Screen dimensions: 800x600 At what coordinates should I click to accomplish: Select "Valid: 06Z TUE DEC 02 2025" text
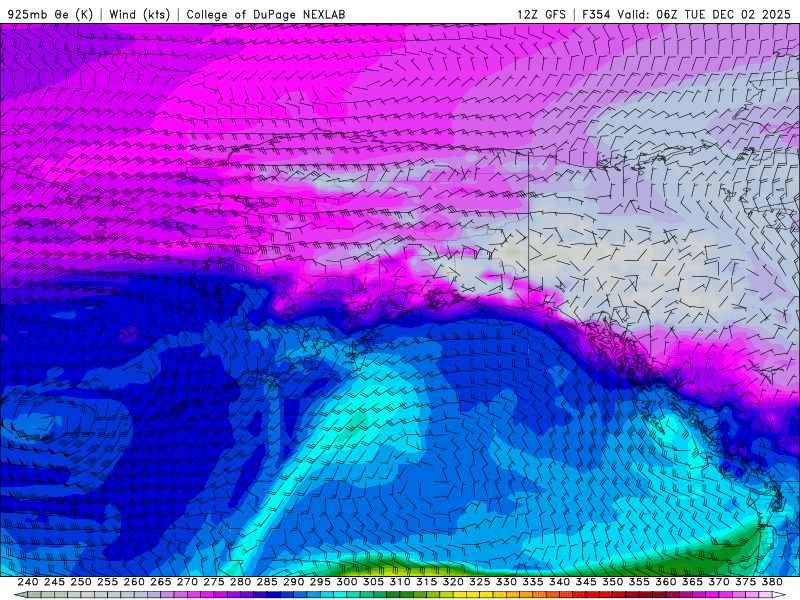point(704,14)
